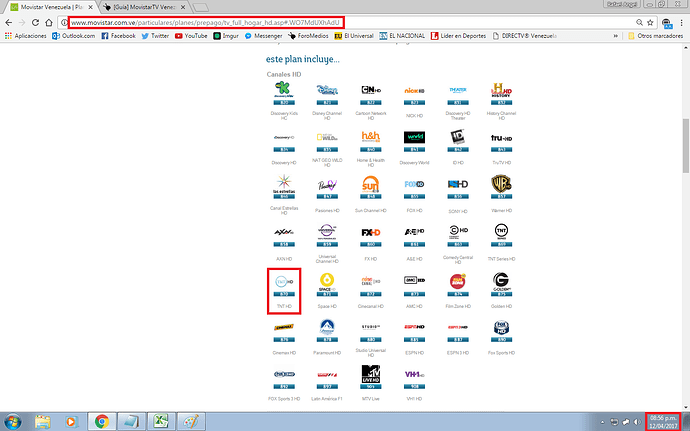
Task: Click the system tray volume icon
Action: [637, 422]
